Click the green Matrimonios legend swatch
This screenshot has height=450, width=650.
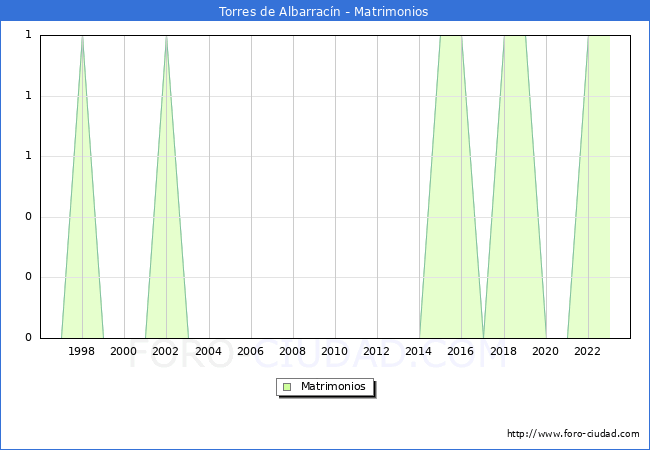(287, 387)
